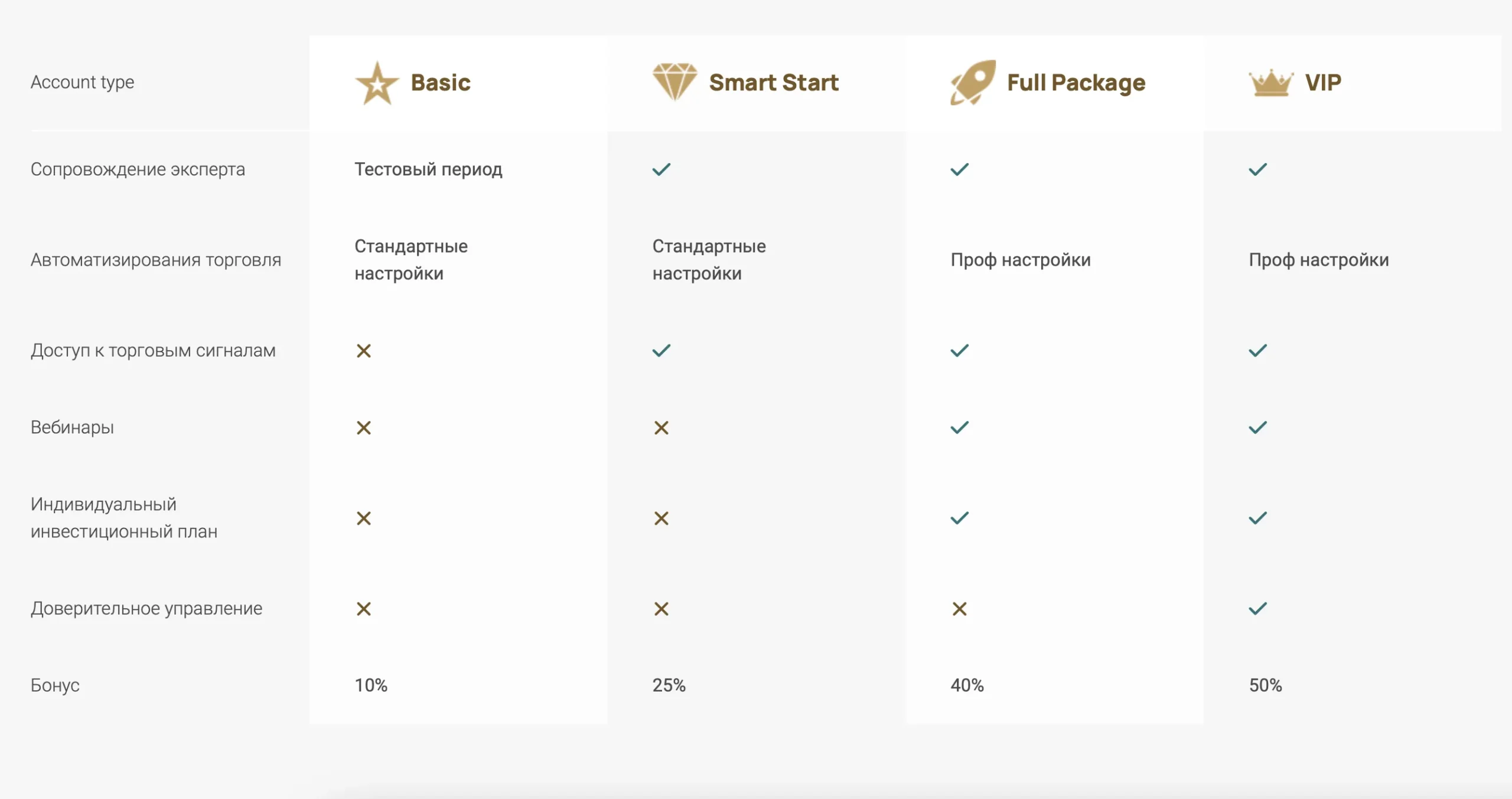Select the Basic plan heading
1512x799 pixels.
(x=441, y=83)
